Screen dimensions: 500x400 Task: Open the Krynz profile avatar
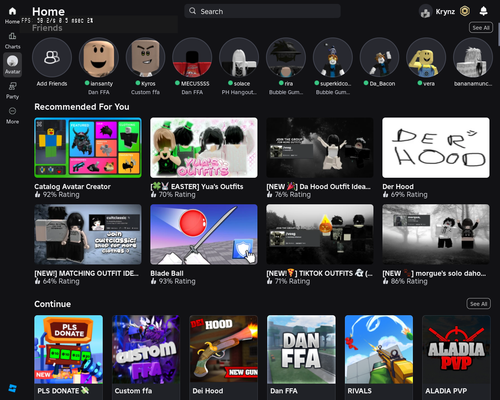[426, 12]
